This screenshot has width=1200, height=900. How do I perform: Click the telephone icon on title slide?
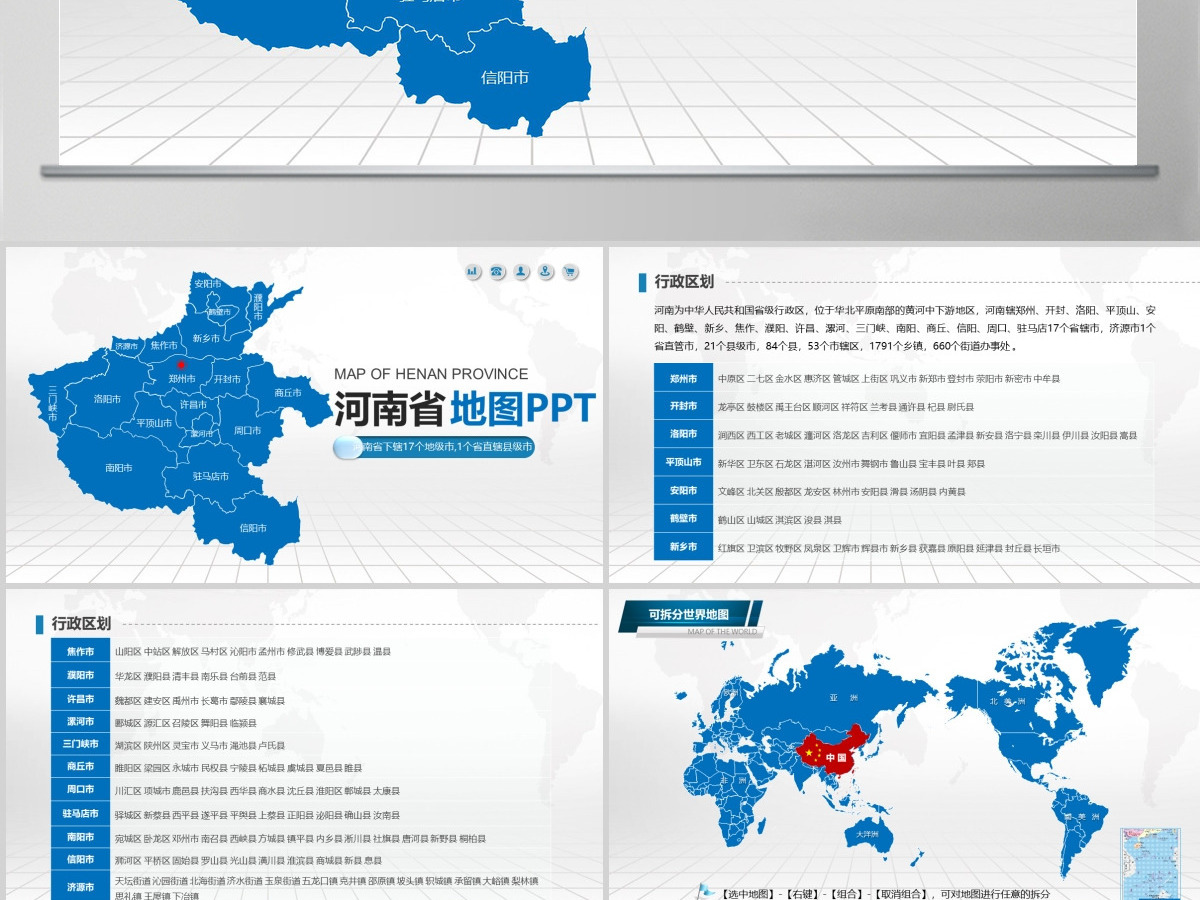(497, 272)
